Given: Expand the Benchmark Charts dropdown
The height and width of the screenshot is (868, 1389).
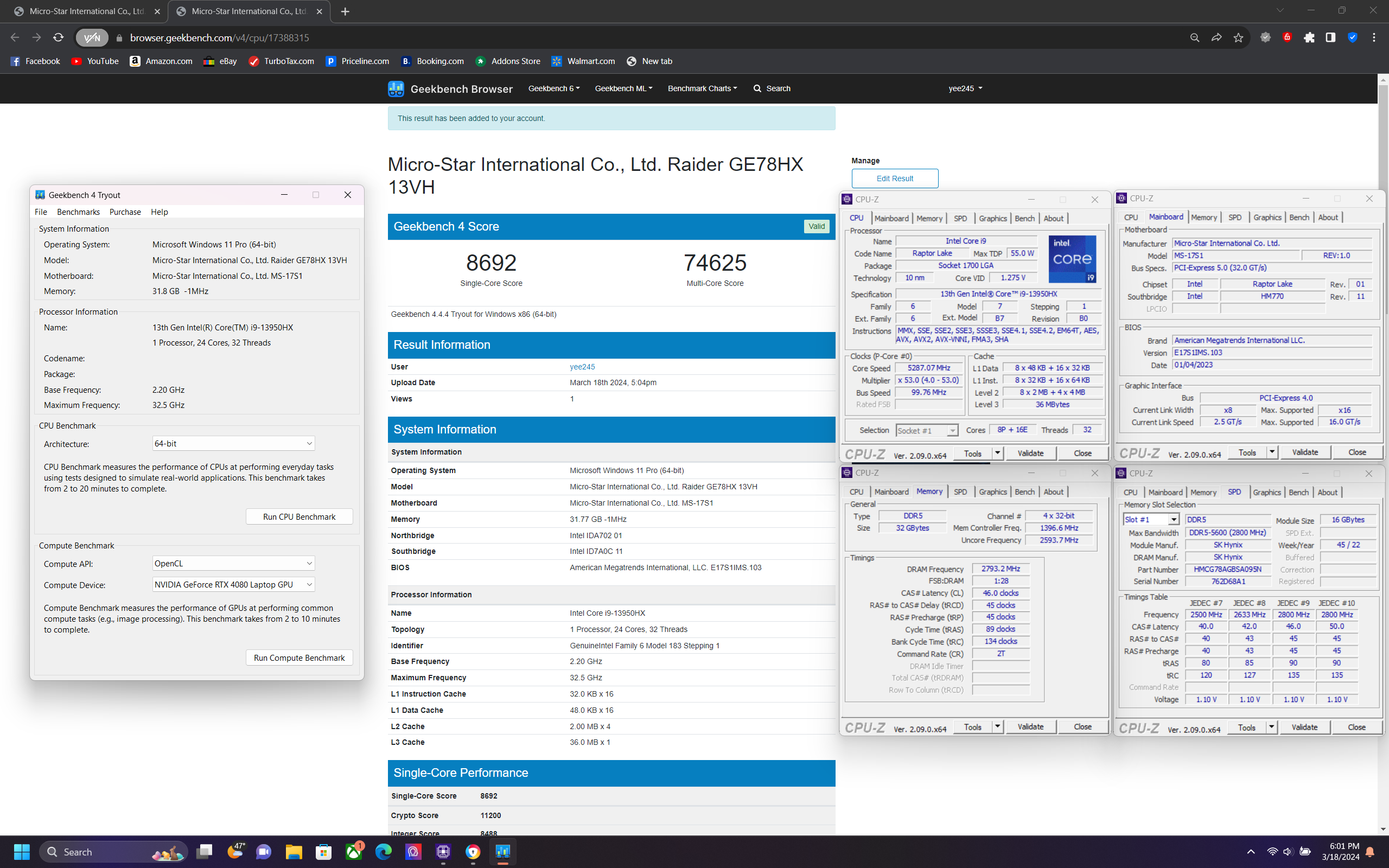Looking at the screenshot, I should [702, 88].
